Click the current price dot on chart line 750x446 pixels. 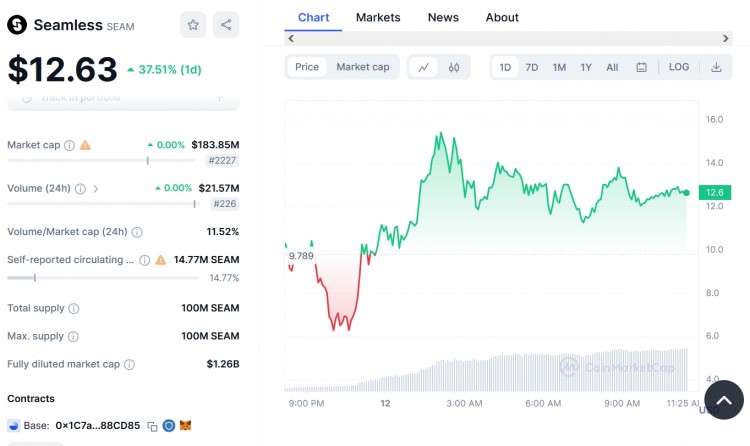686,193
